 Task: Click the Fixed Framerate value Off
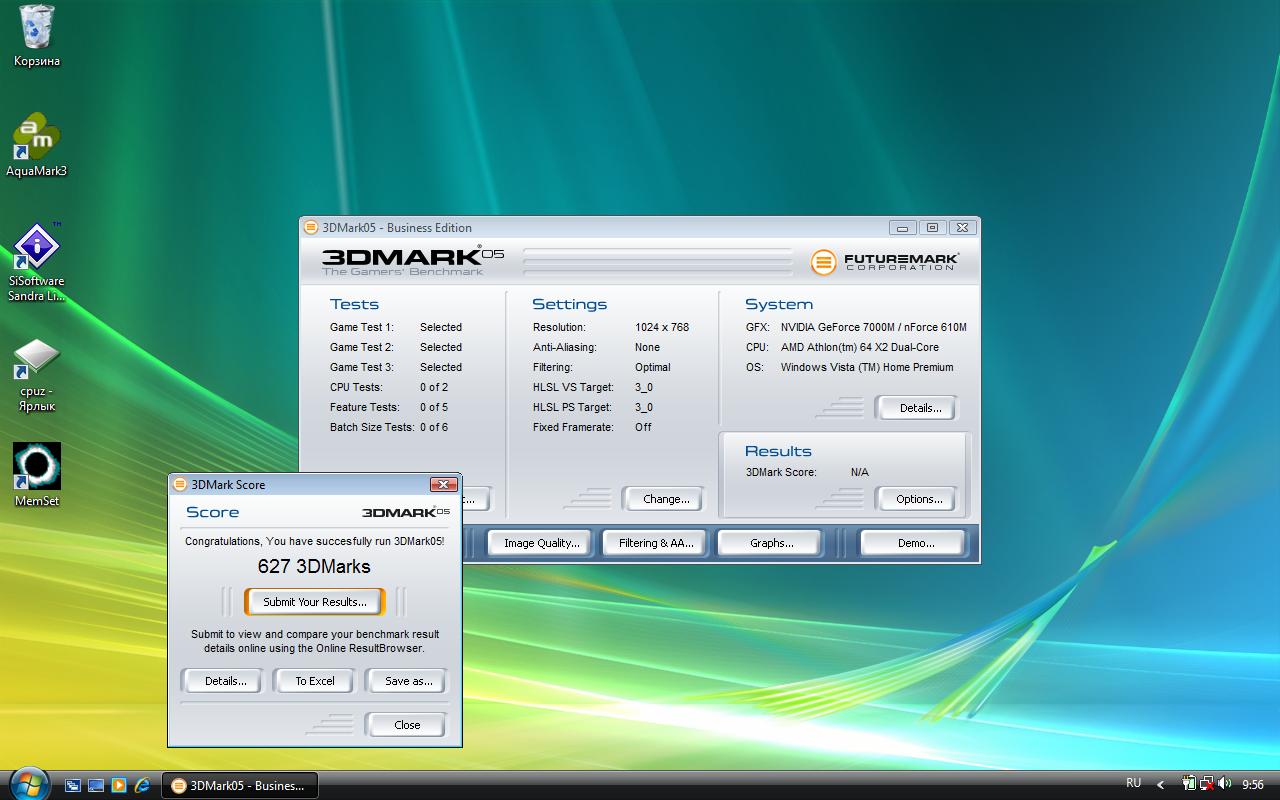(x=643, y=427)
